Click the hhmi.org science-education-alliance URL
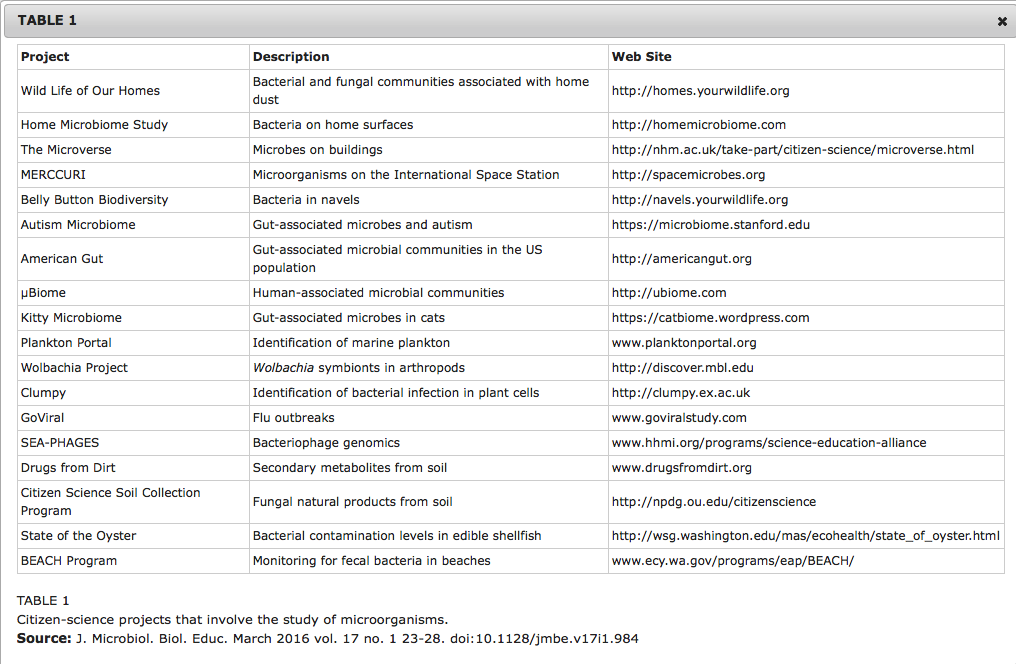This screenshot has height=664, width=1016. (x=768, y=442)
